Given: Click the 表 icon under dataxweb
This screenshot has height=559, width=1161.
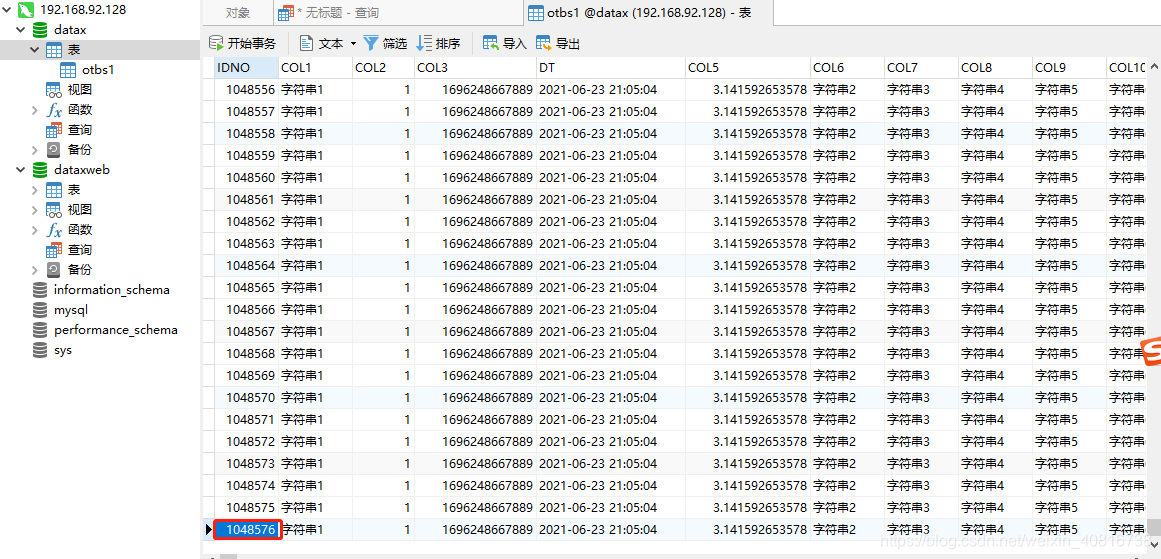Looking at the screenshot, I should click(54, 190).
